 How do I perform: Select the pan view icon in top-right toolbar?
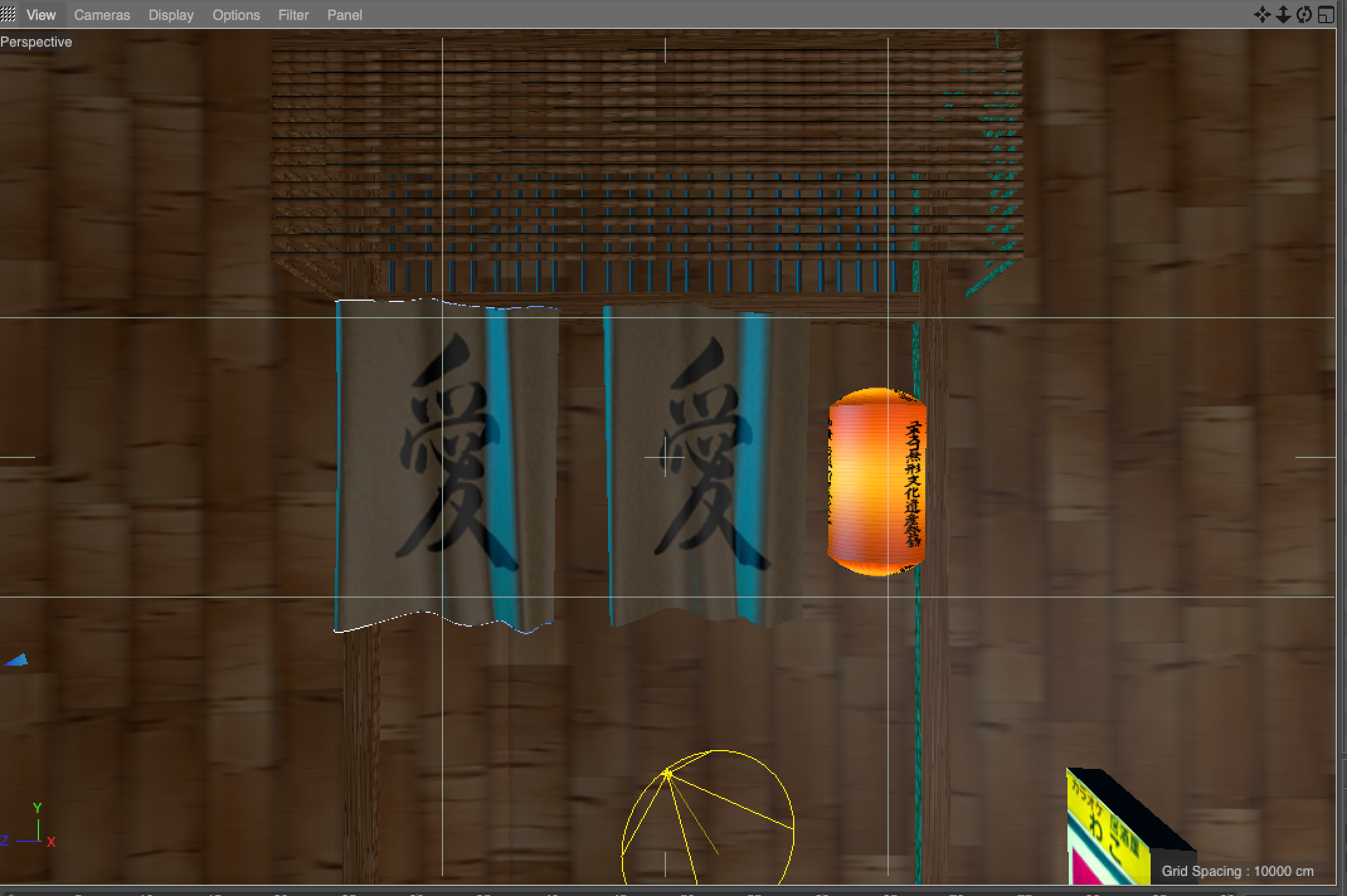(1263, 14)
